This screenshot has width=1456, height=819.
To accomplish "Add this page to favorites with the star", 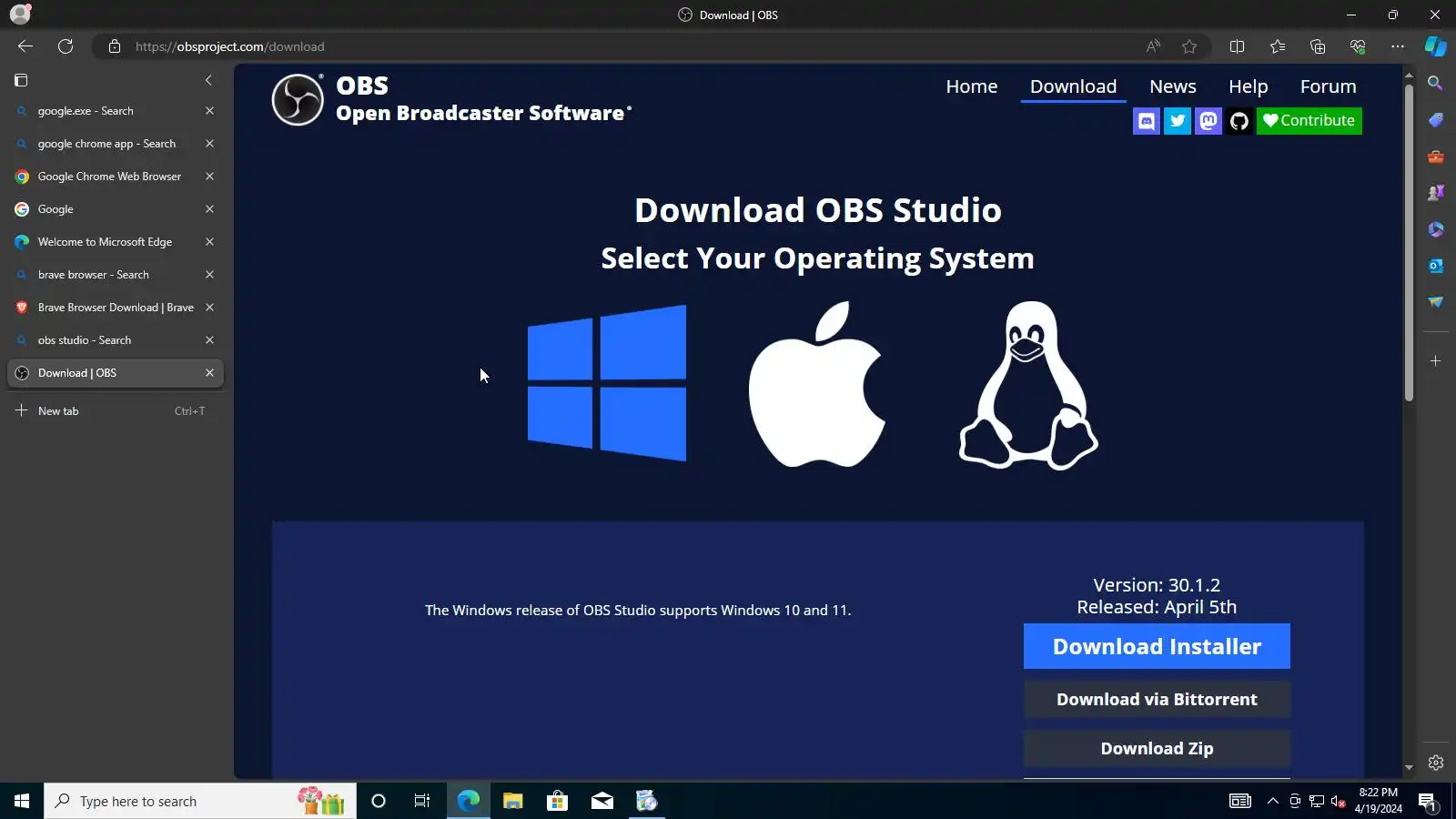I will click(1189, 46).
